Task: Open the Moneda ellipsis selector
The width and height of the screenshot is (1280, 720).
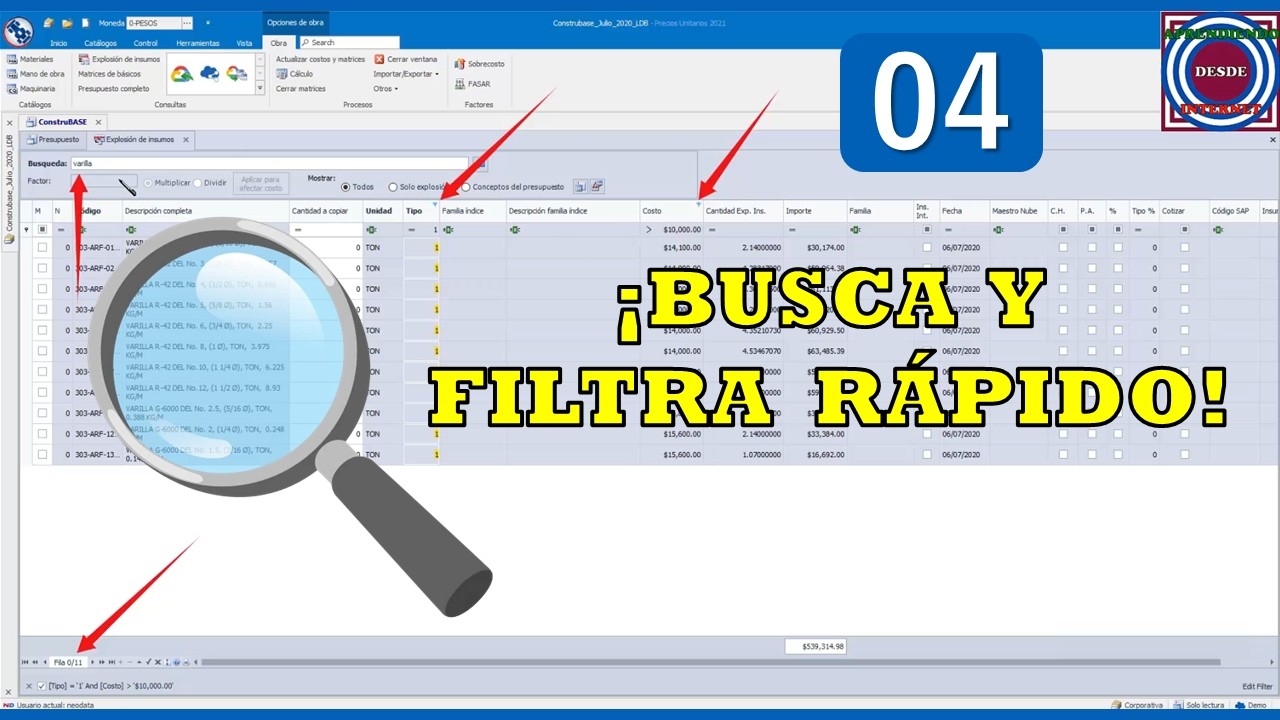Action: [187, 23]
